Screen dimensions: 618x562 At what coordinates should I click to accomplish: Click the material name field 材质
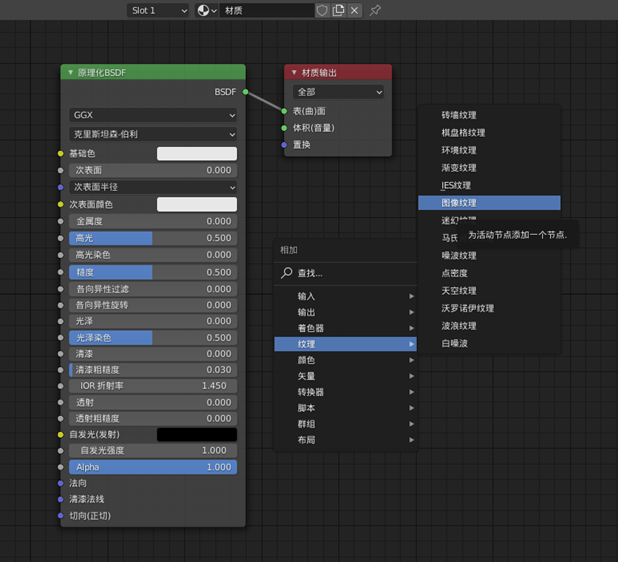(267, 11)
